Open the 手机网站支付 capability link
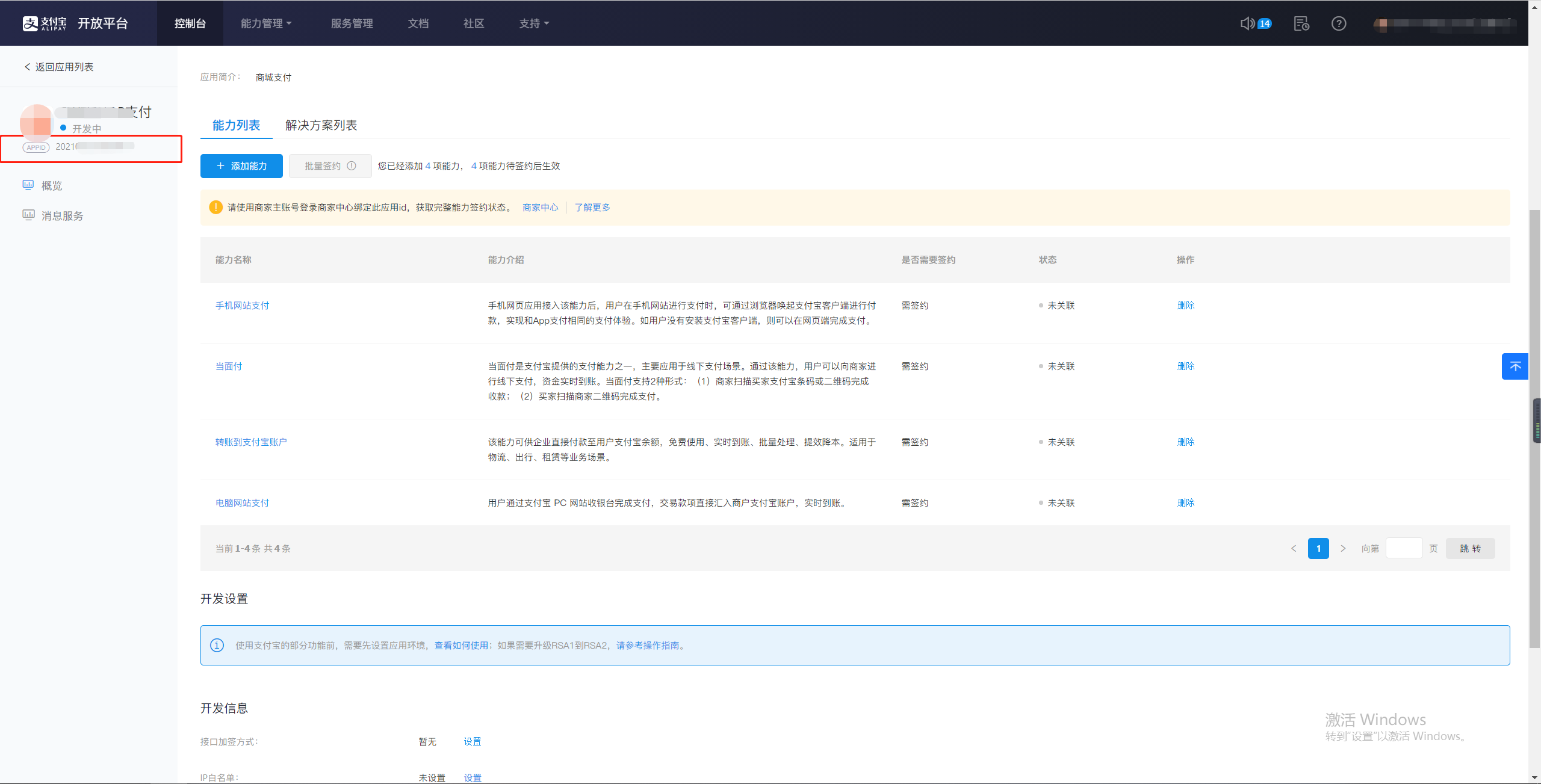 [242, 306]
